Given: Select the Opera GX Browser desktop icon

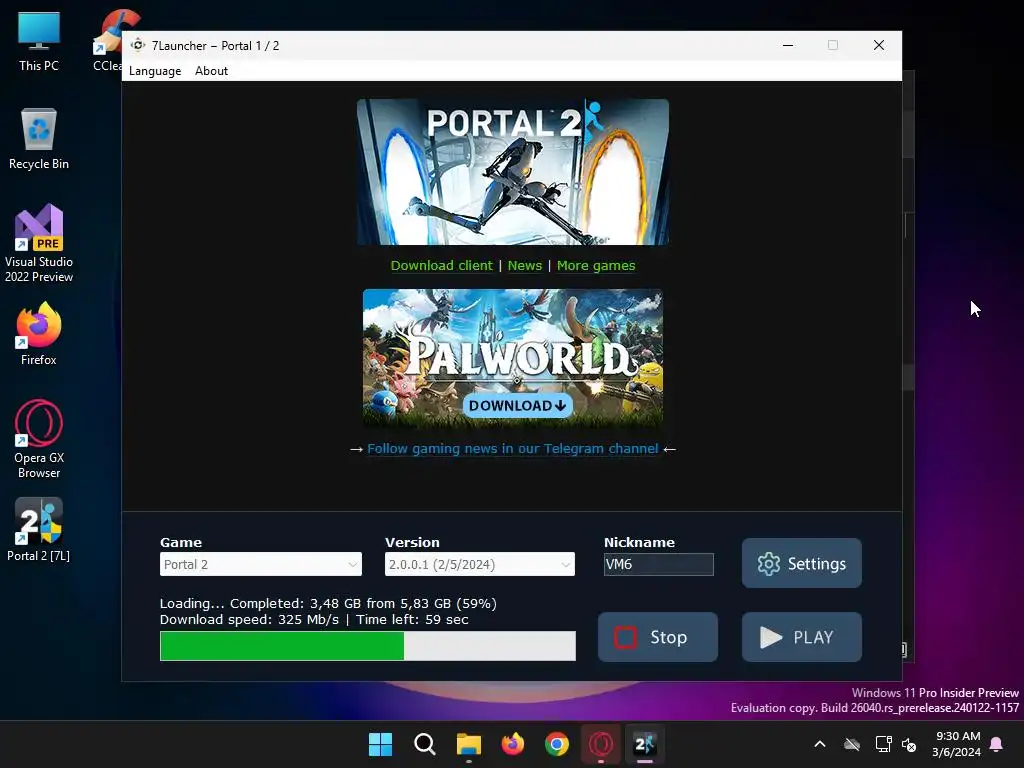Looking at the screenshot, I should click(x=39, y=440).
